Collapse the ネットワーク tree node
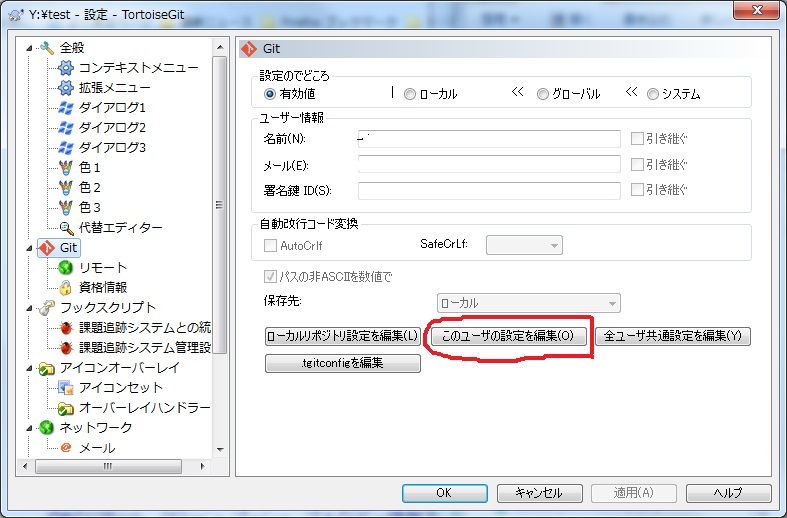Image resolution: width=787 pixels, height=518 pixels. coord(30,428)
